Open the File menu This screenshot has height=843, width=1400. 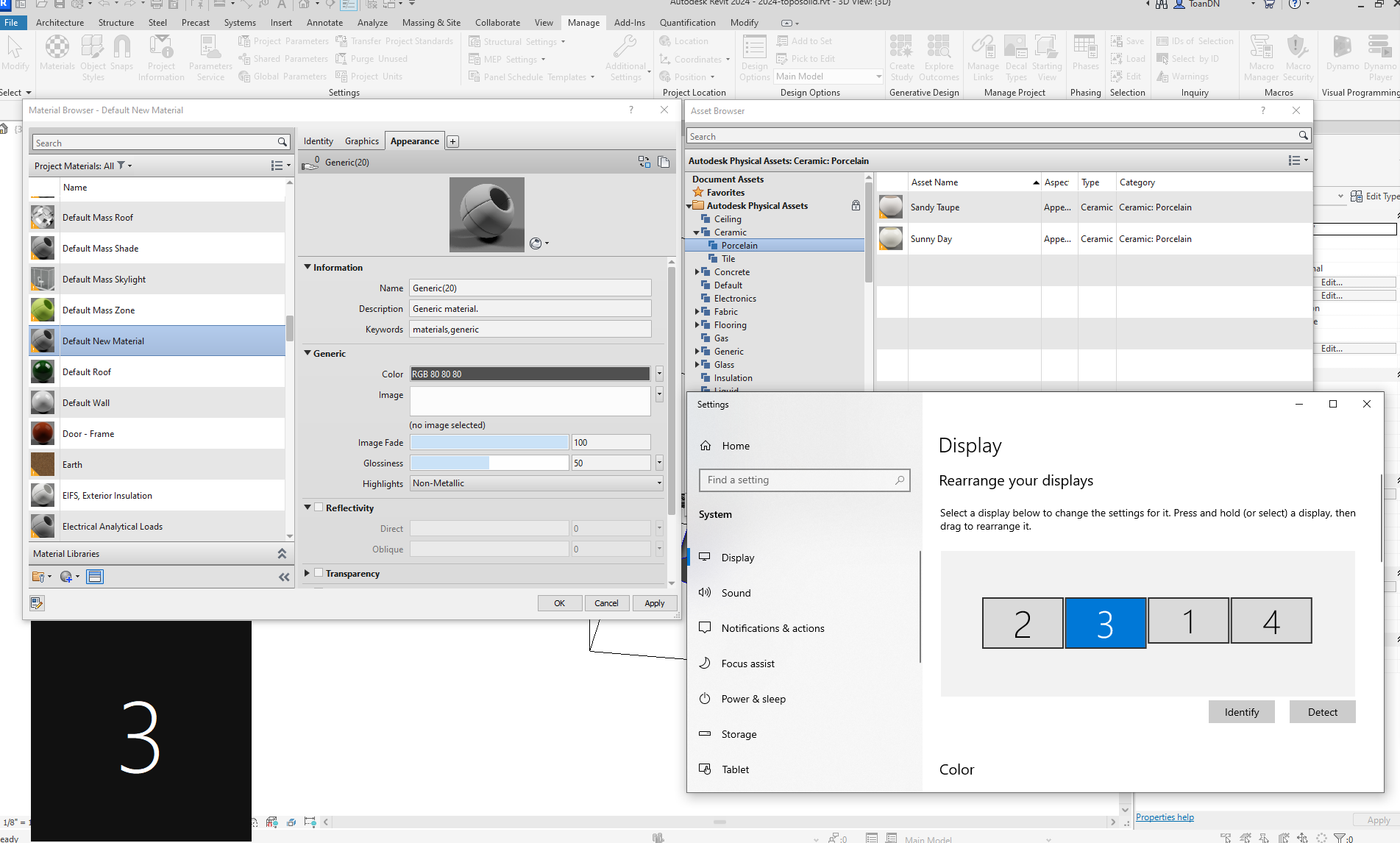[x=12, y=23]
